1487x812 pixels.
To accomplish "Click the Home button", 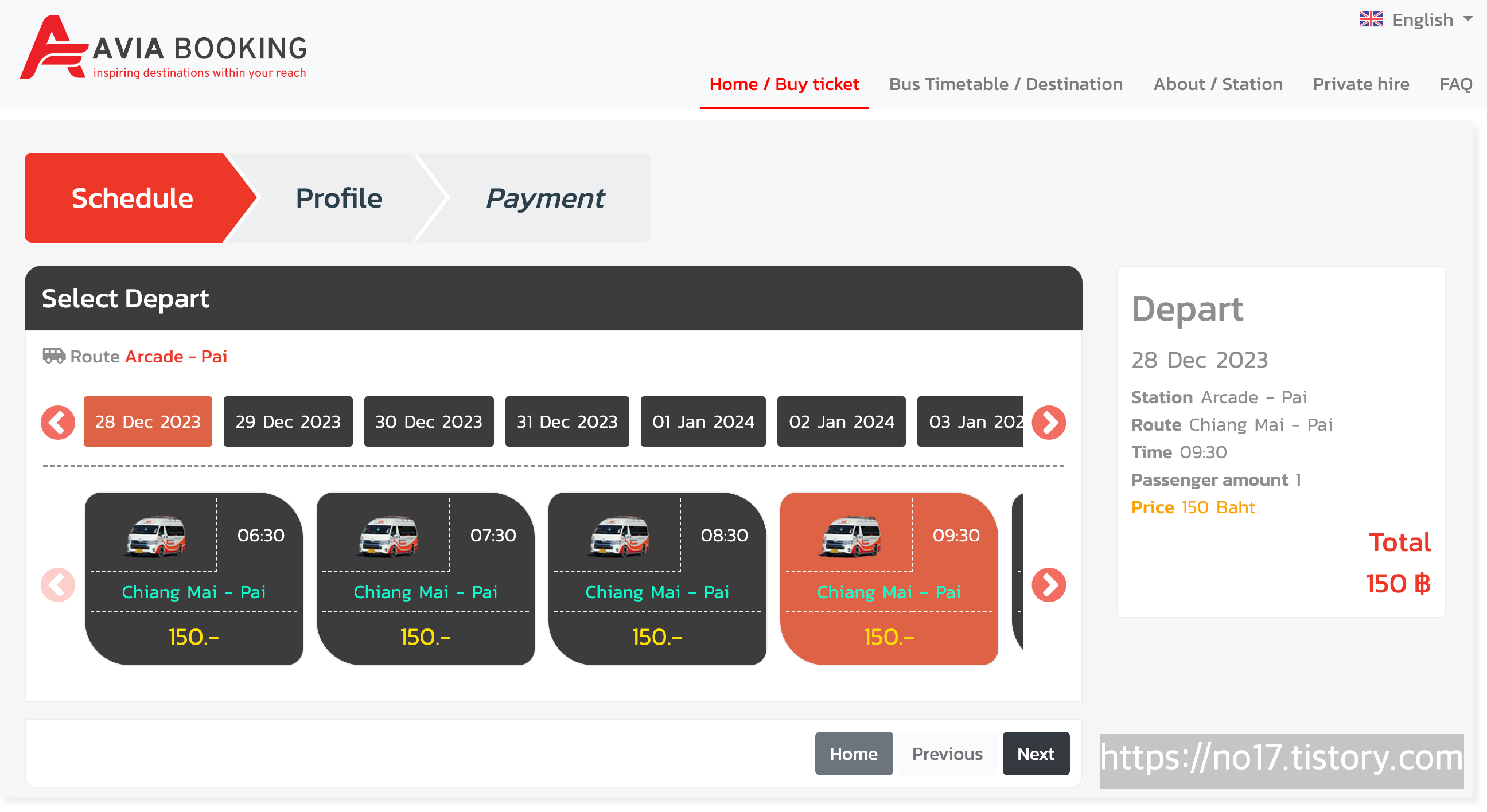I will [x=854, y=753].
